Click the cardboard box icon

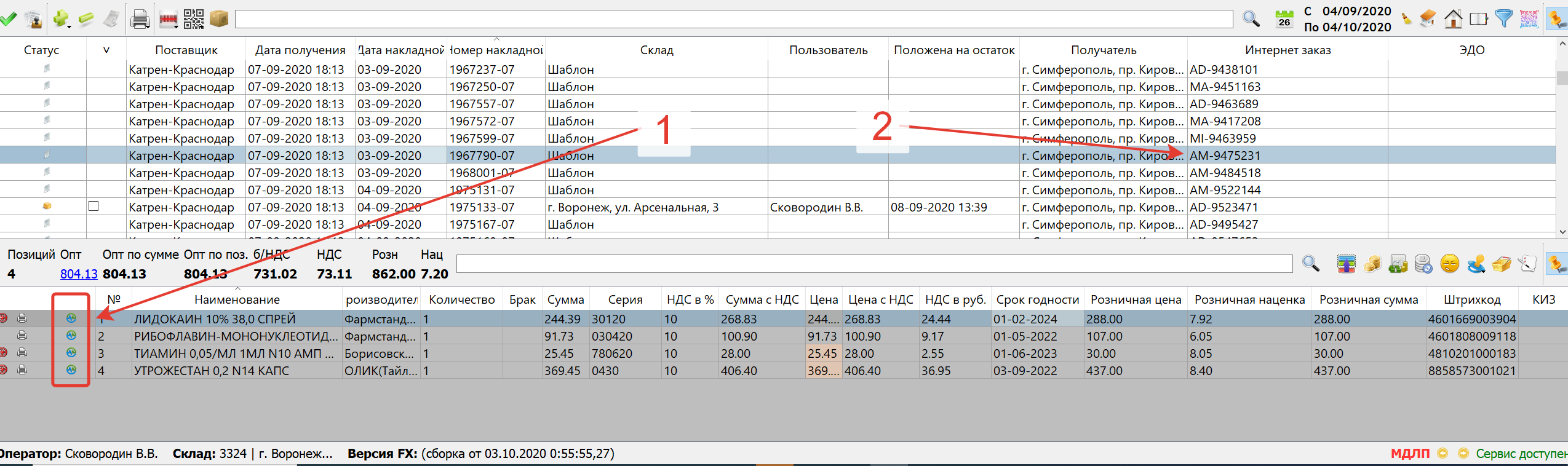coord(219,19)
